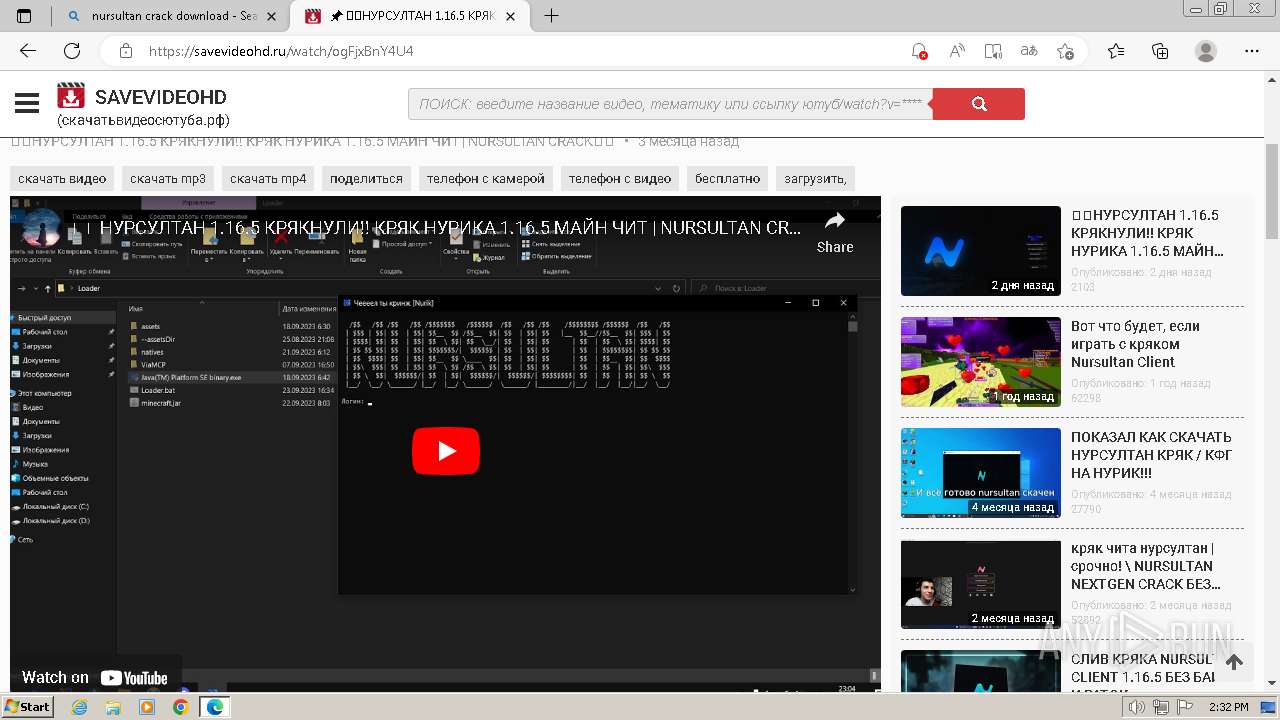Open the Collections icon
This screenshot has width=1280, height=720.
[x=1160, y=51]
